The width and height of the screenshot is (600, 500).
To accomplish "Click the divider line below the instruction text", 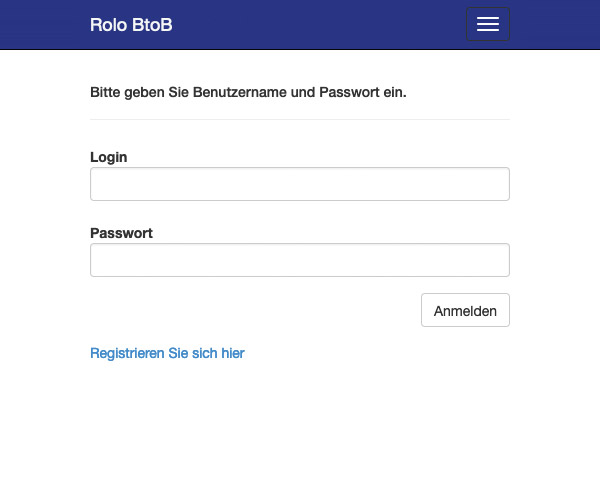I will coord(300,119).
